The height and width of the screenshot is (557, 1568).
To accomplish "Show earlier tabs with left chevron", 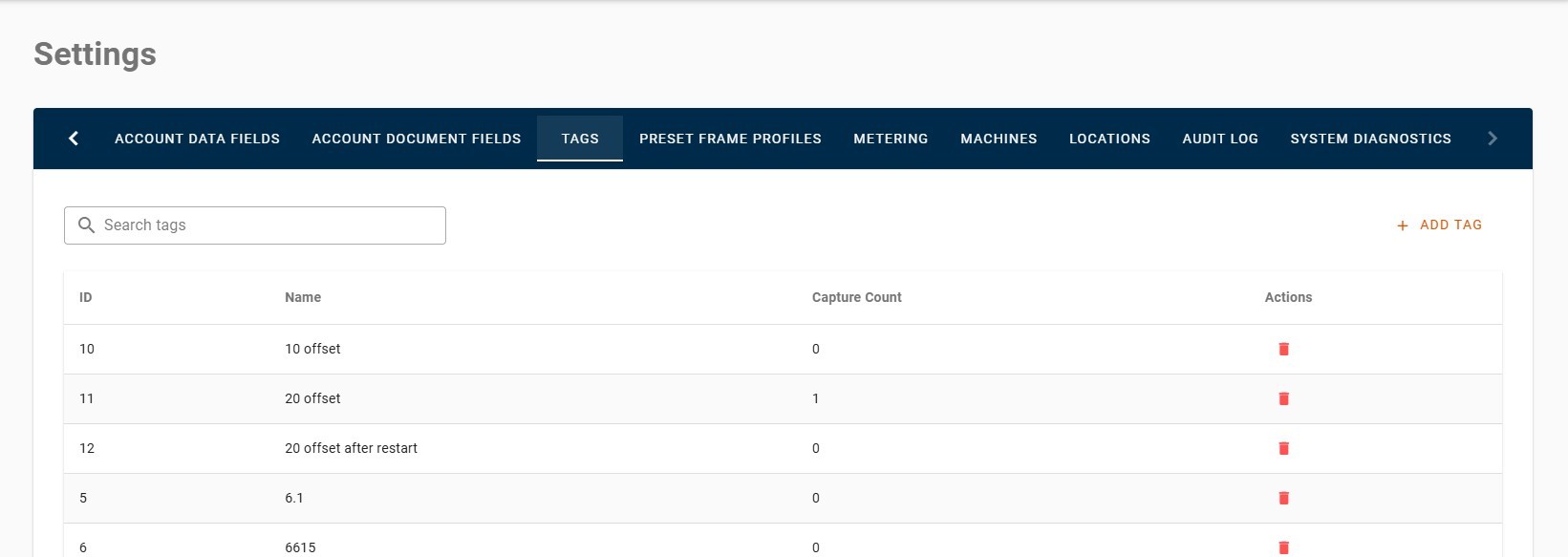I will pos(74,139).
